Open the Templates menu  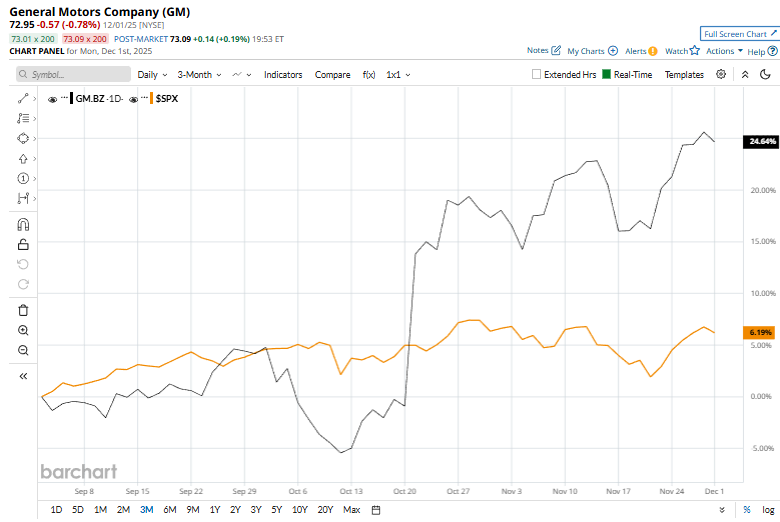click(x=684, y=75)
